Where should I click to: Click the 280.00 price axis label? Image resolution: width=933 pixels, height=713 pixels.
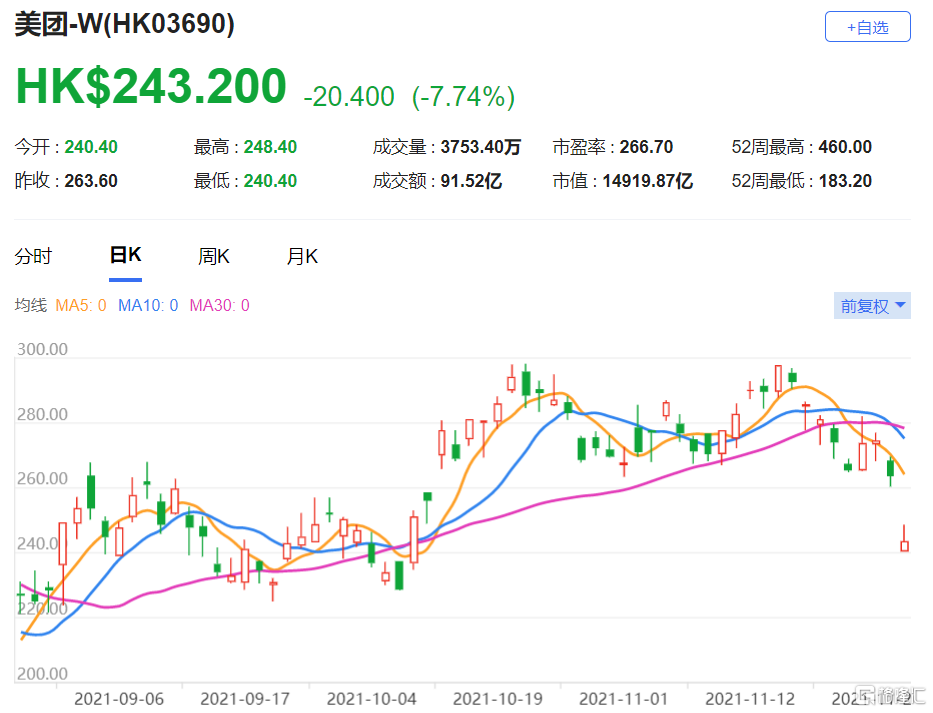(x=42, y=414)
